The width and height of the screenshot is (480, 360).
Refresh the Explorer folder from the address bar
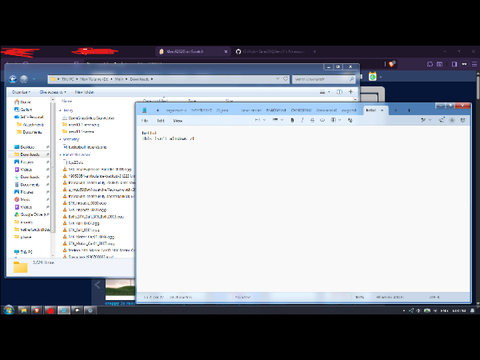[285, 79]
